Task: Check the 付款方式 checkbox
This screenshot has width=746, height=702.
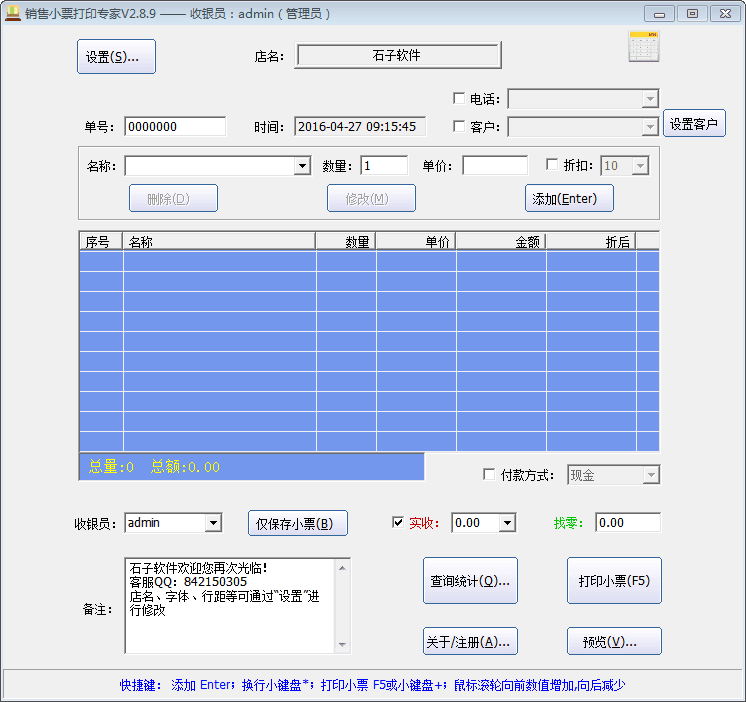Action: pyautogui.click(x=489, y=474)
